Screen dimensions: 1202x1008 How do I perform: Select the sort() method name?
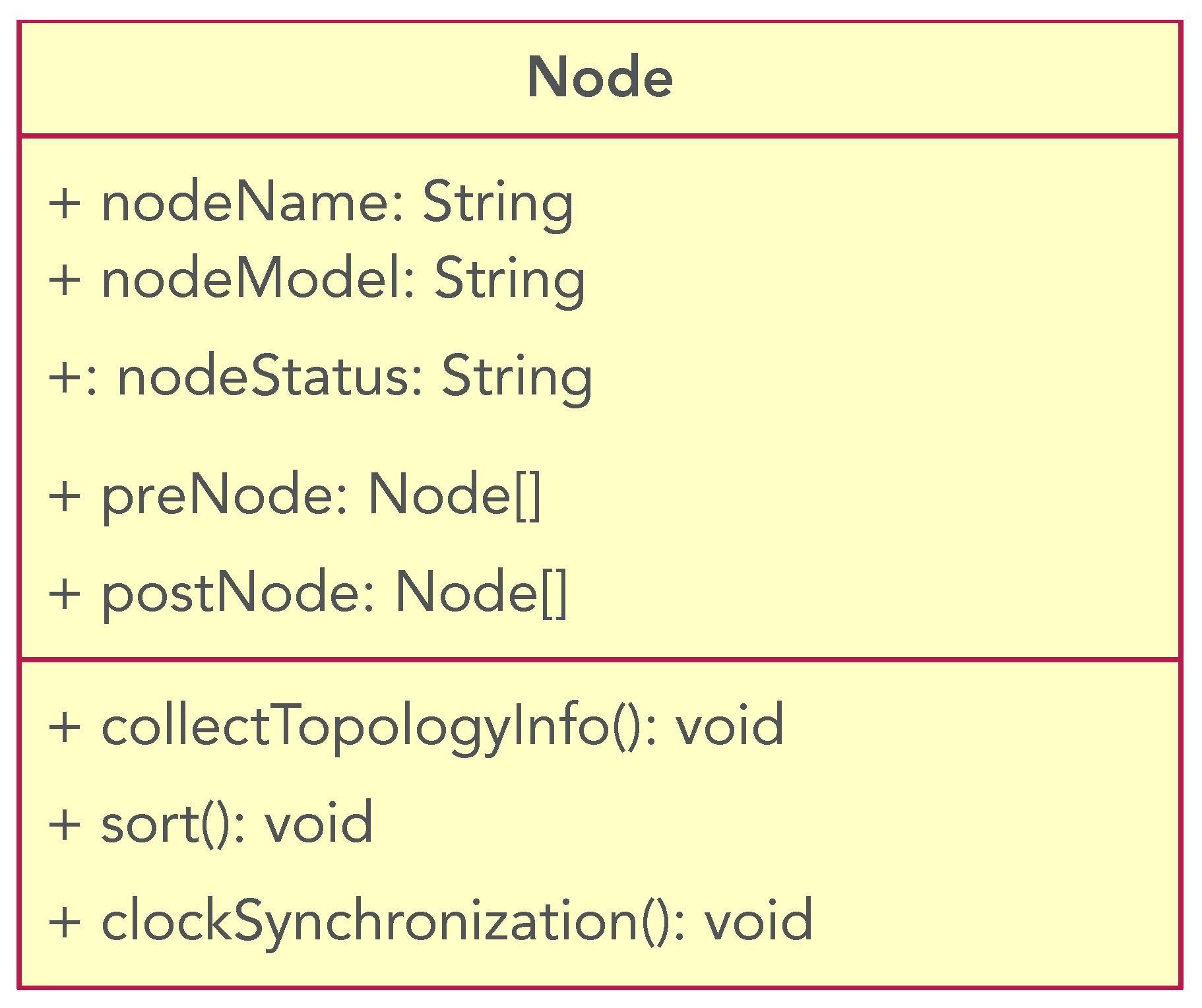165,823
